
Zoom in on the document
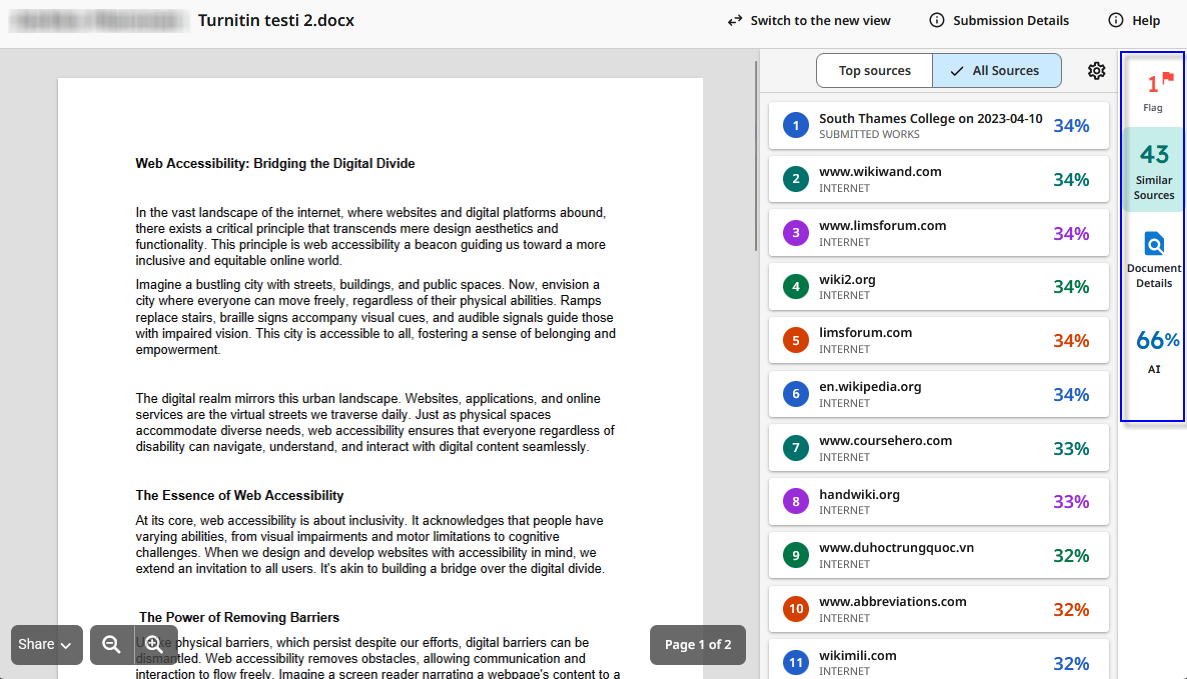(155, 645)
